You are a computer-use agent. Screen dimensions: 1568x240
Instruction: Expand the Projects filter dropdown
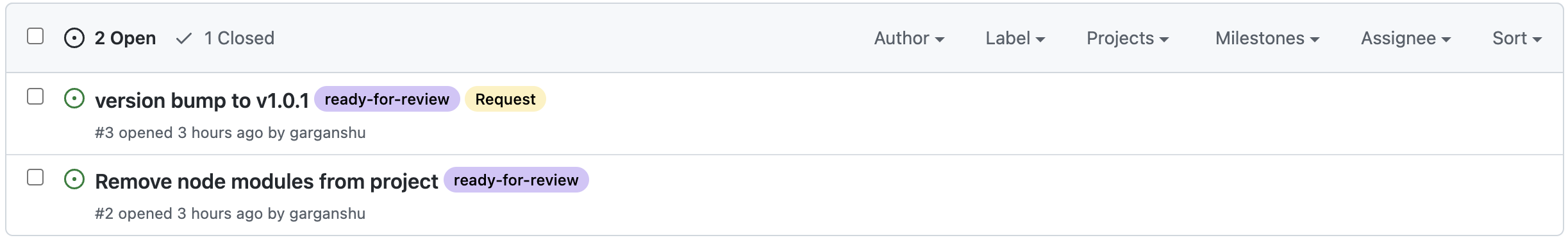coord(1128,39)
